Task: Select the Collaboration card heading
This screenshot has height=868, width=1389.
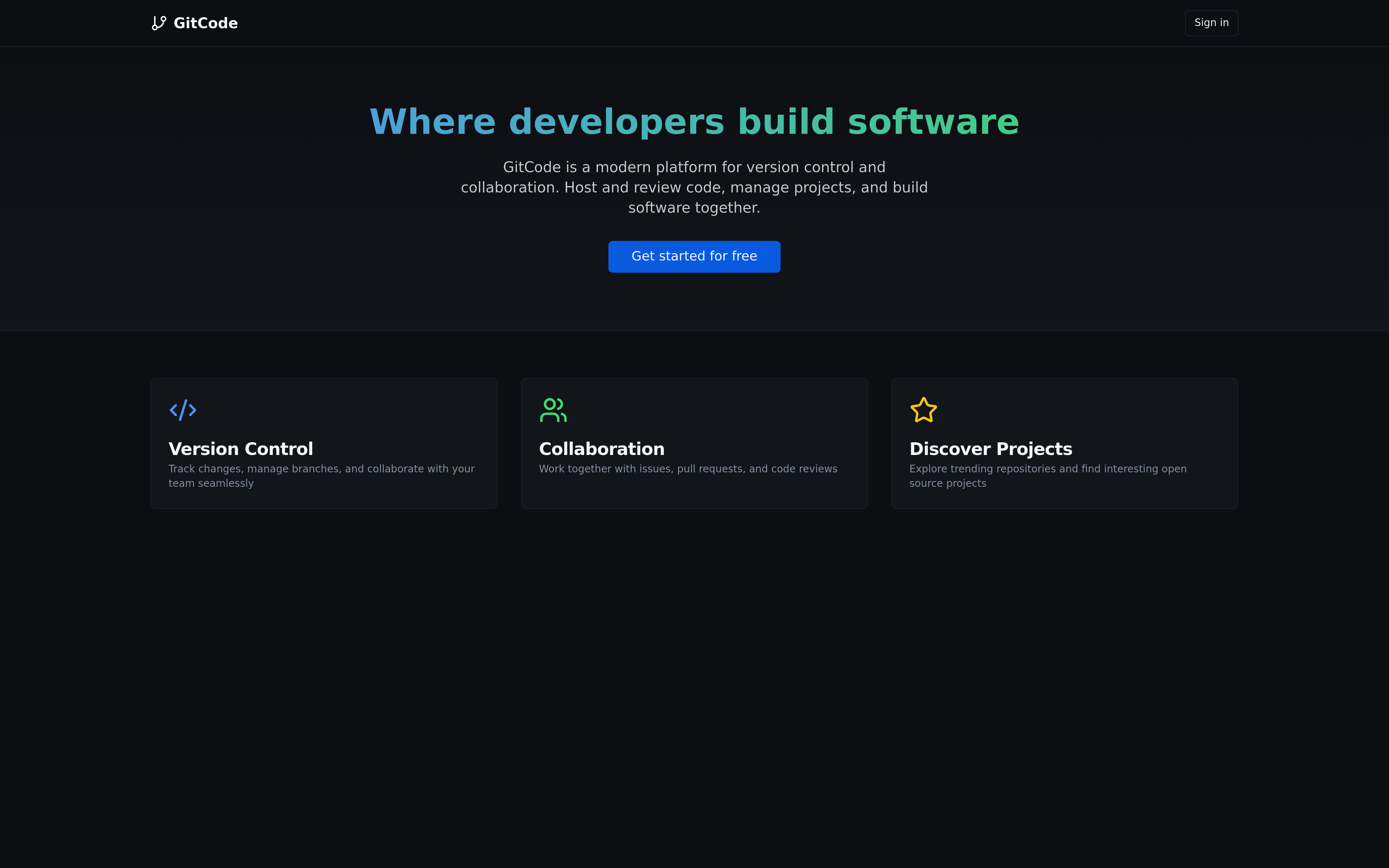Action: [x=602, y=449]
